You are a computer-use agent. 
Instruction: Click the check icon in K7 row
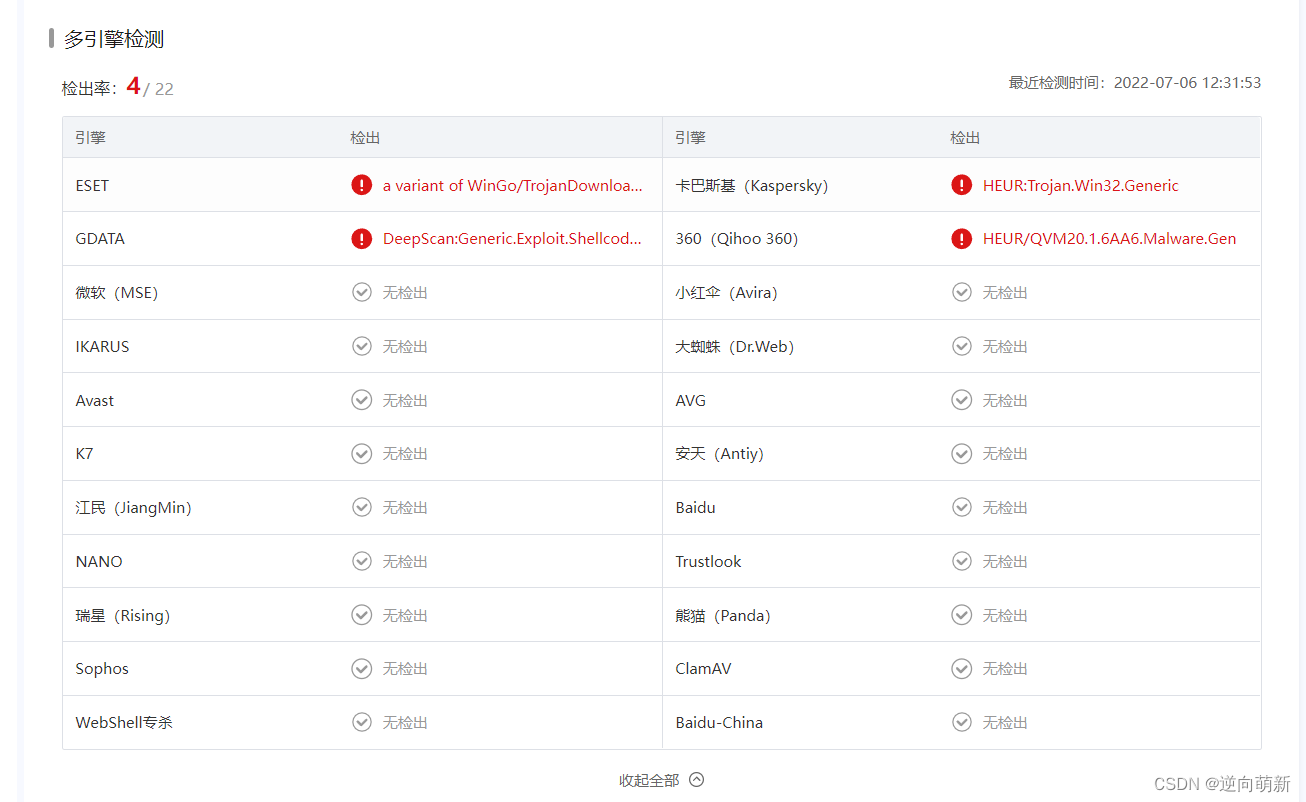tap(362, 454)
